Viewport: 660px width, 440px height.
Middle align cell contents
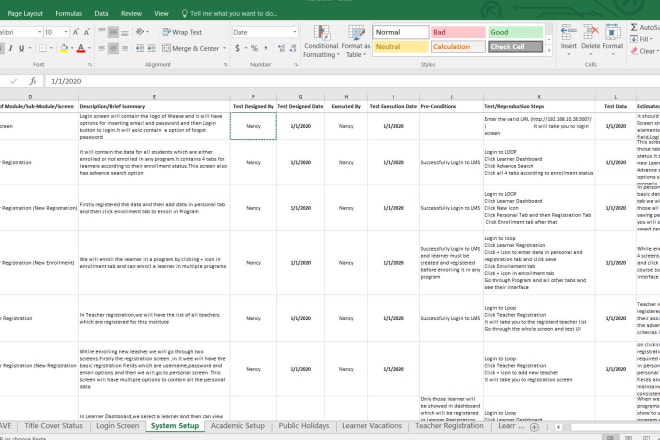(113, 32)
